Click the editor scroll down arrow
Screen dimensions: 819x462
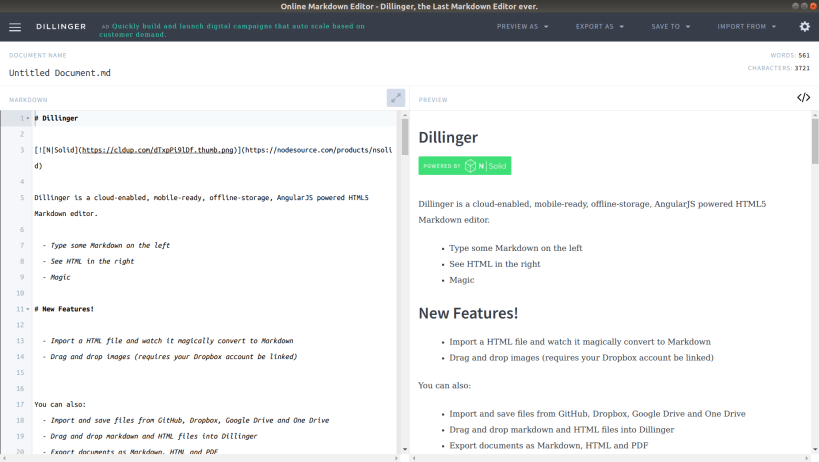pyautogui.click(x=405, y=449)
